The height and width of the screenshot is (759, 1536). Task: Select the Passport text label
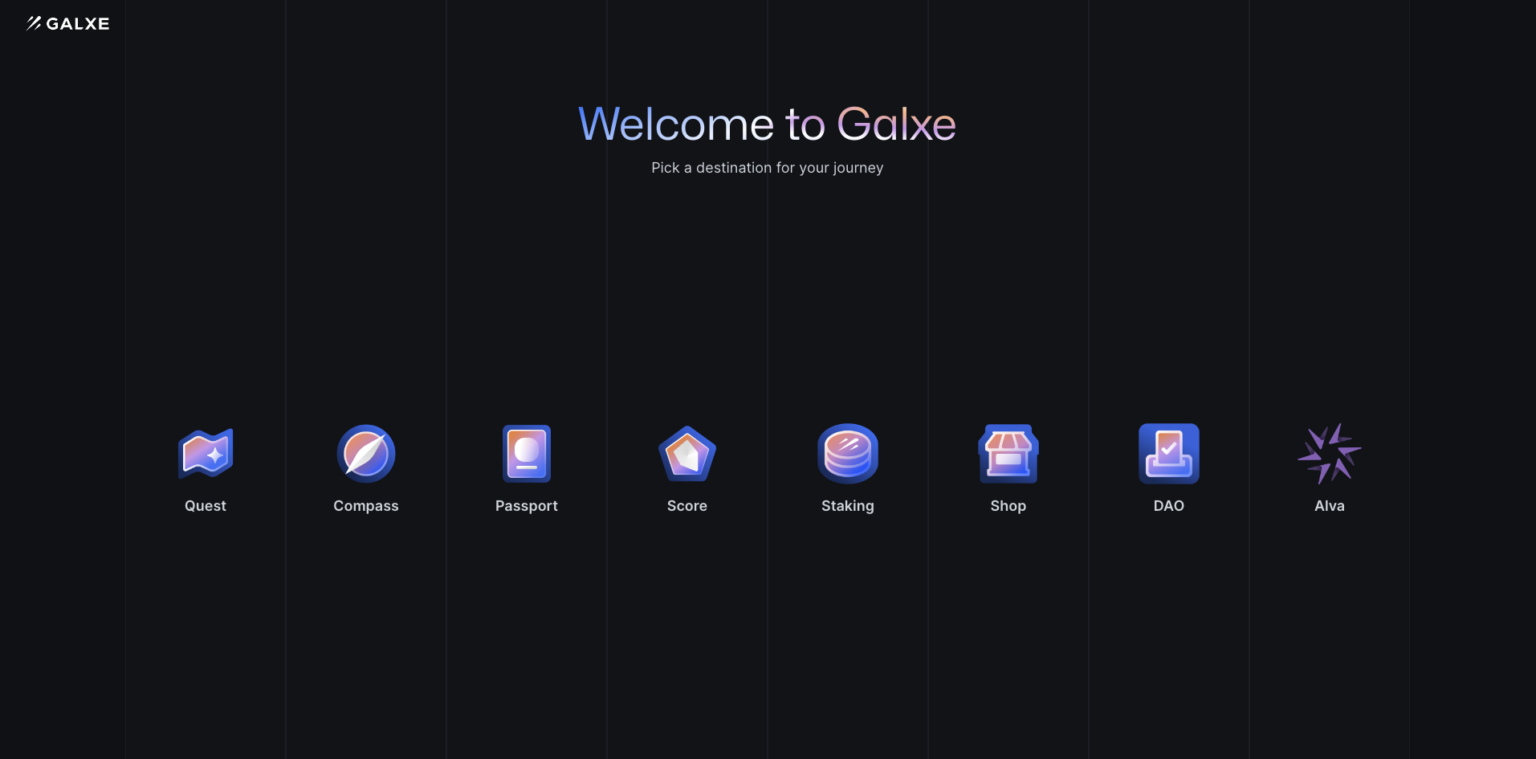pyautogui.click(x=527, y=505)
